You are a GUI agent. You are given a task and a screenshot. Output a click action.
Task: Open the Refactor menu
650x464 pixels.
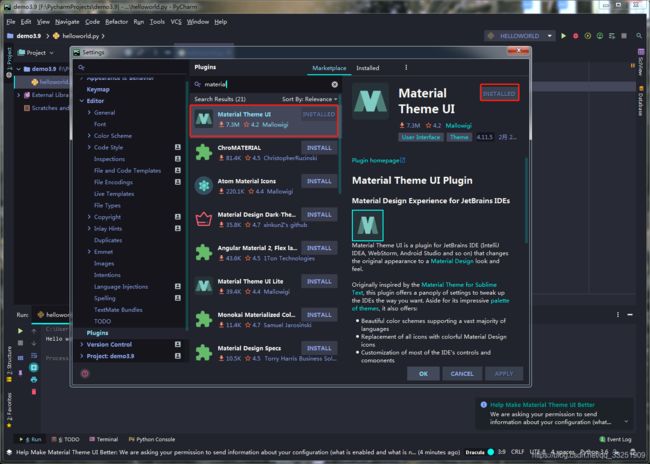click(x=116, y=22)
